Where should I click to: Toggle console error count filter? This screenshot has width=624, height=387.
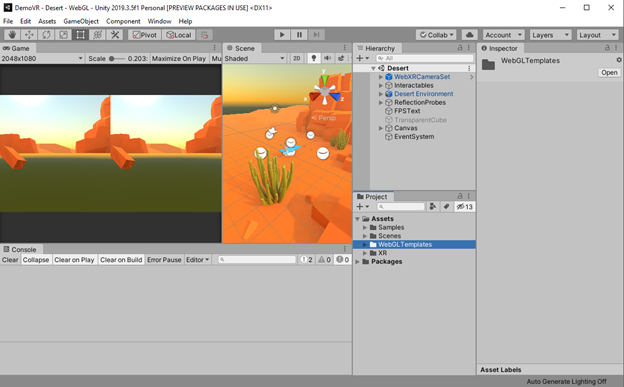pyautogui.click(x=343, y=260)
